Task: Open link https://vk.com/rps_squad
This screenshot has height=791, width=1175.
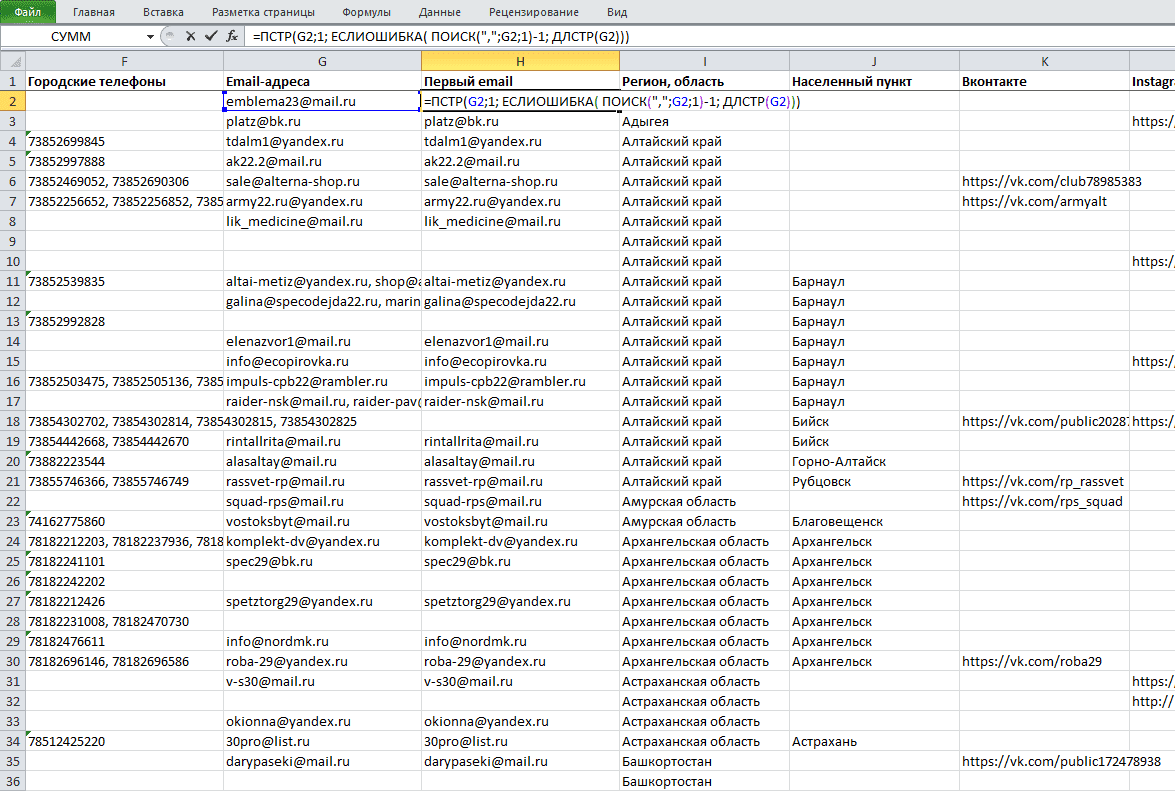Action: click(x=1042, y=501)
